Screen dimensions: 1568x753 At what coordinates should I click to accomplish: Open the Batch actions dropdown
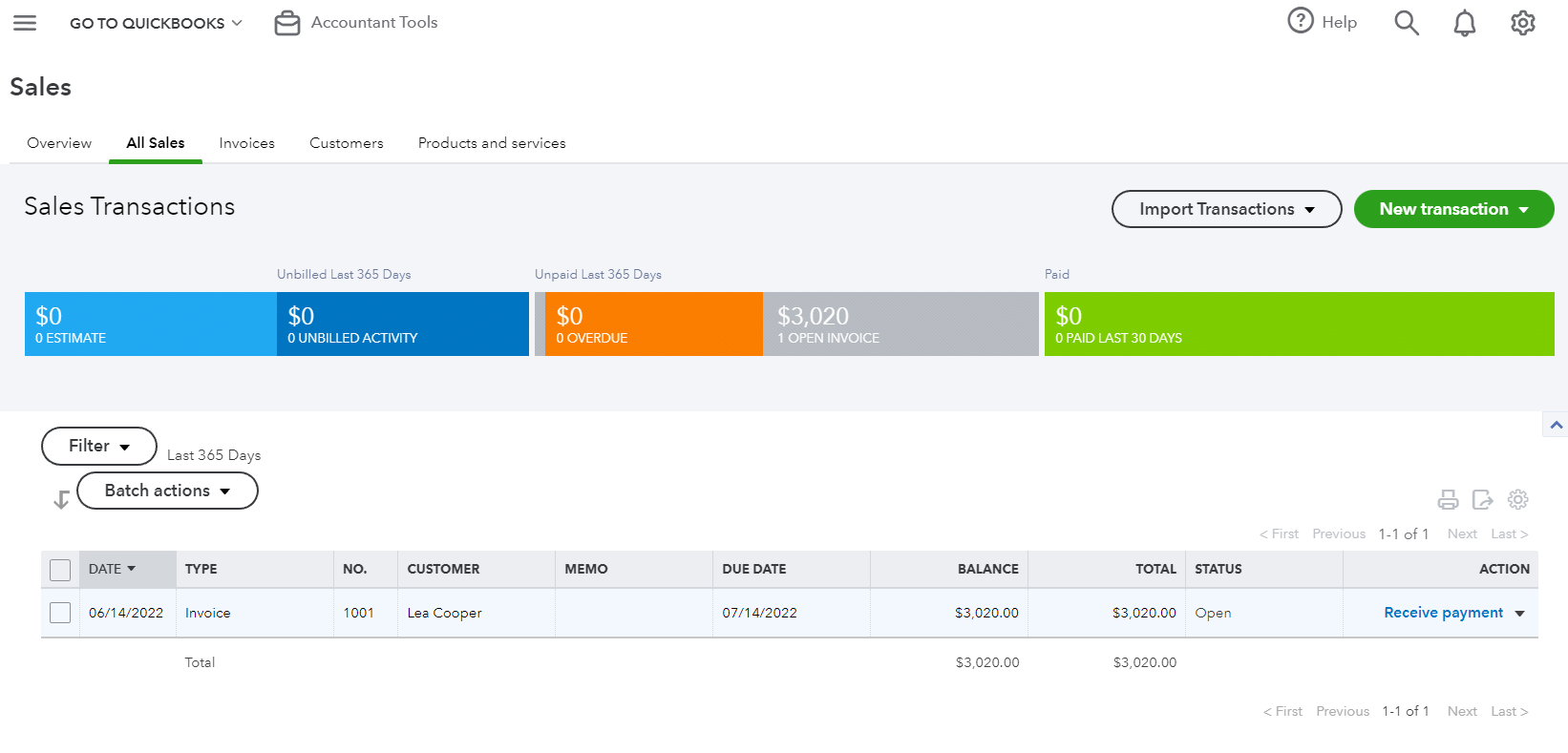167,491
